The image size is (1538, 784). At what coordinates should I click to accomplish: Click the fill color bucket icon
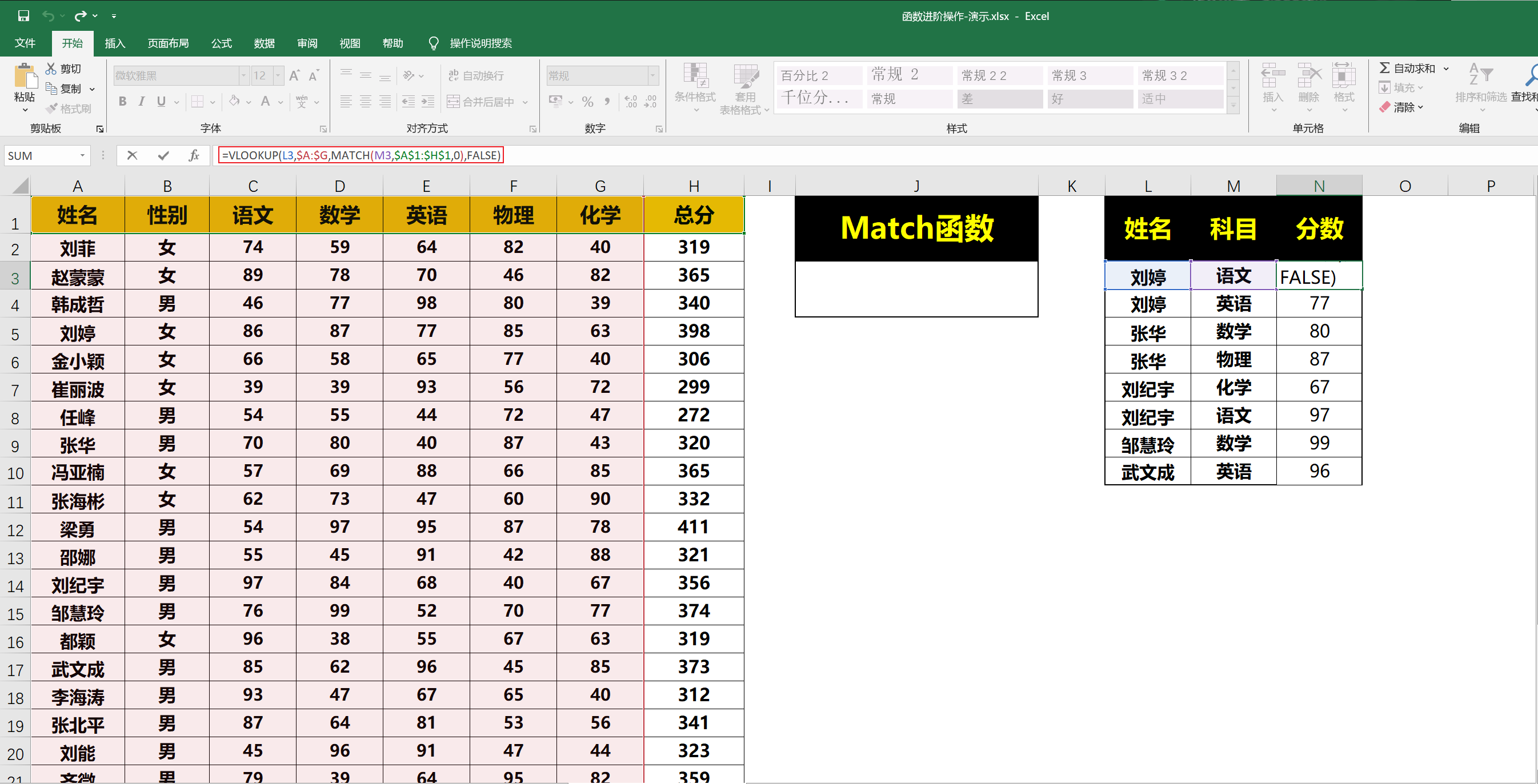[235, 101]
